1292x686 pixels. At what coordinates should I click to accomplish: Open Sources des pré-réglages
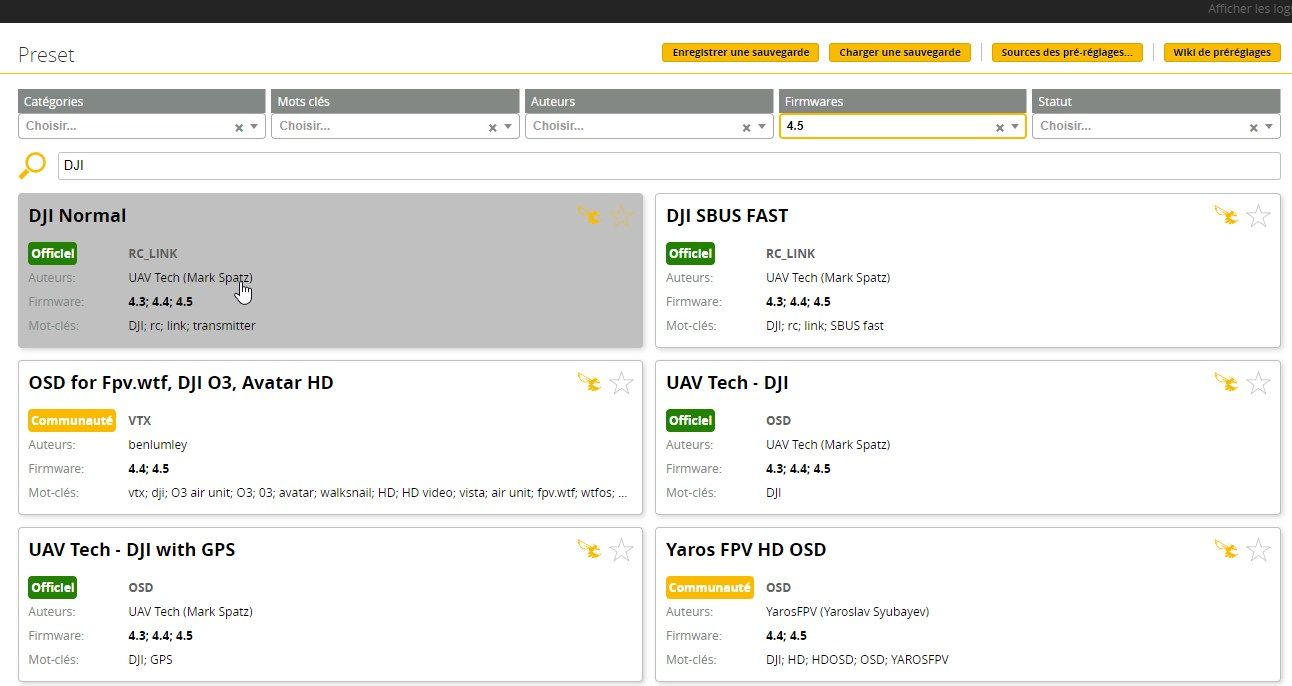coord(1067,53)
